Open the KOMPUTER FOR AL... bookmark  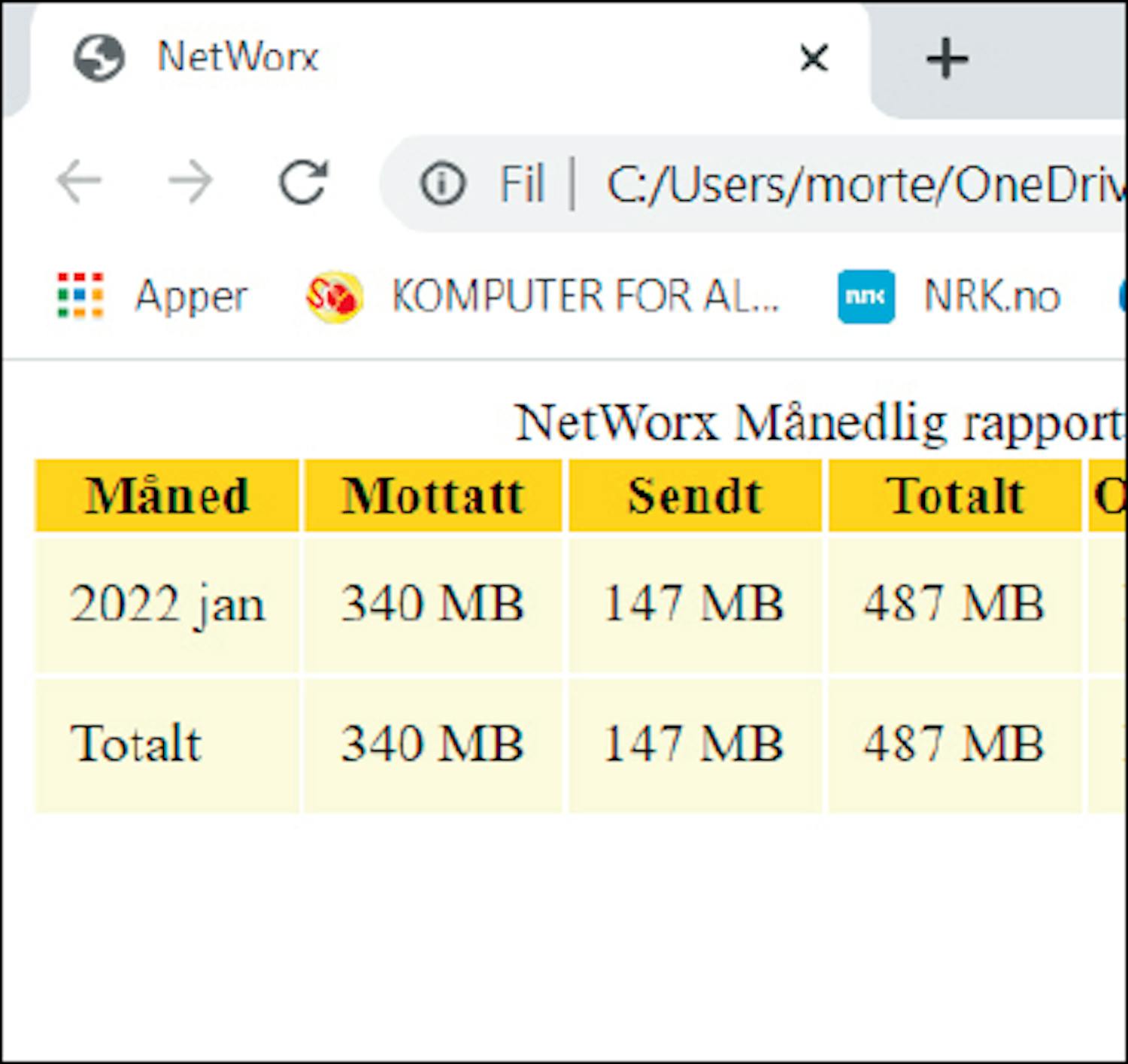[x=585, y=296]
